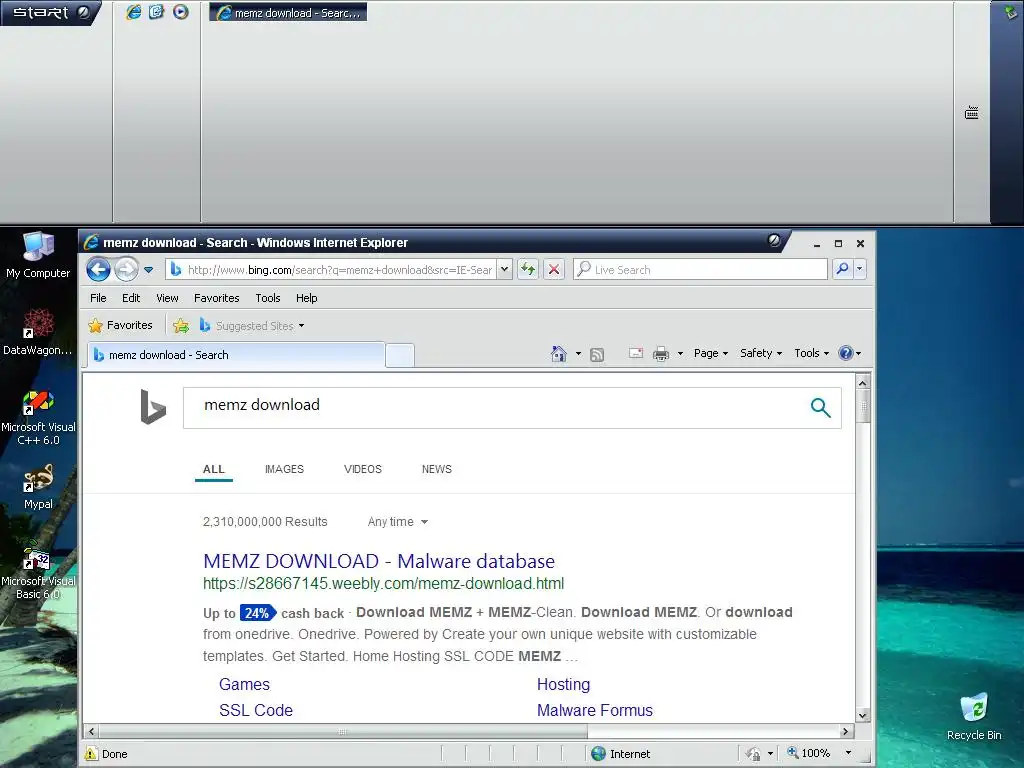Open a new tab in IE

[x=400, y=355]
